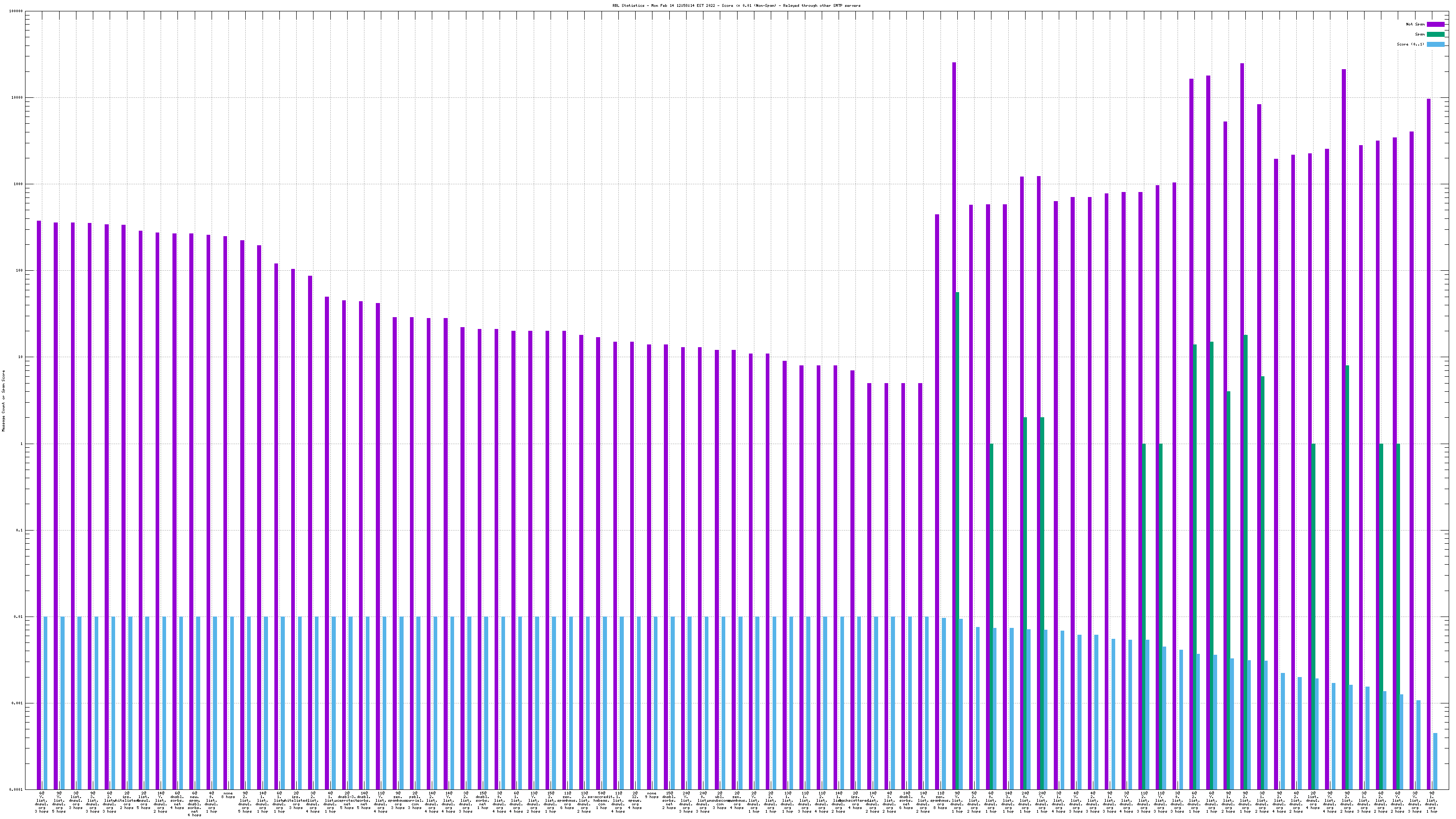Click the 'Score (0..1)' legend text
The height and width of the screenshot is (819, 1456).
(x=1410, y=44)
